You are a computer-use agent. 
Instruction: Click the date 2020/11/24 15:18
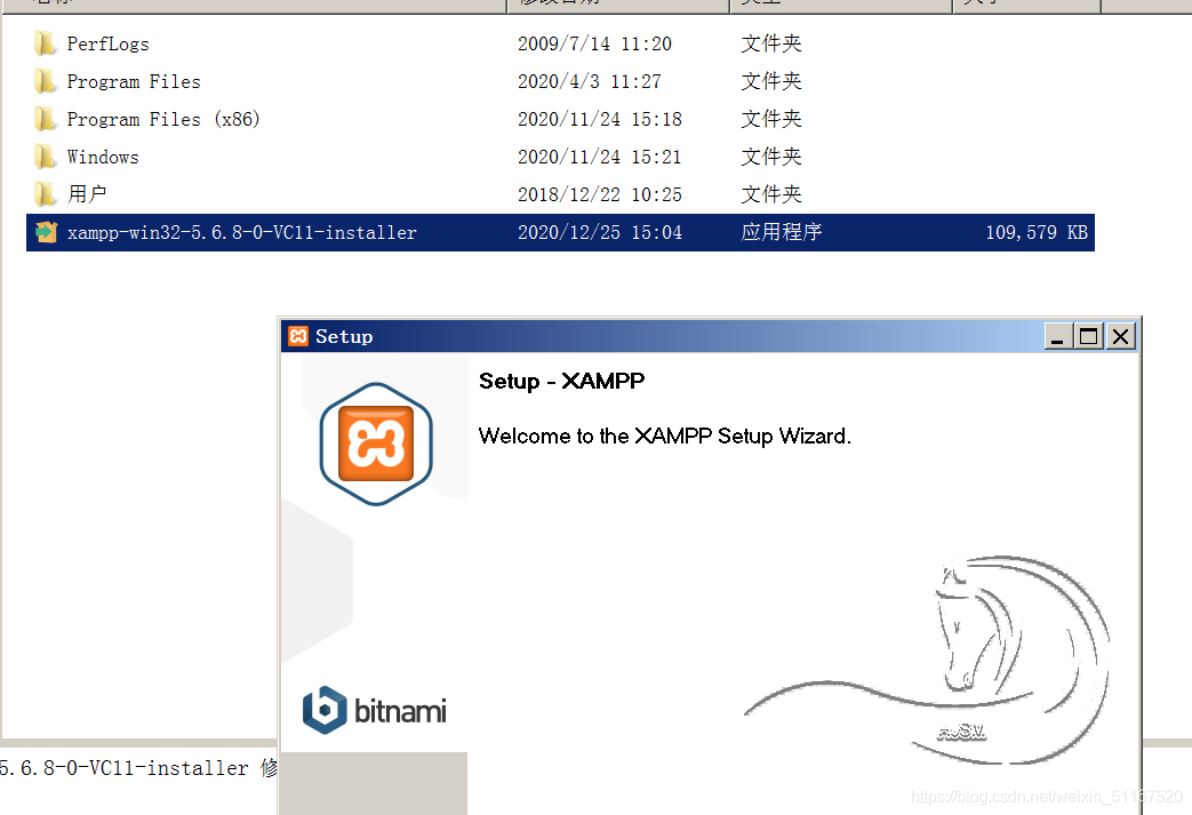(x=600, y=119)
